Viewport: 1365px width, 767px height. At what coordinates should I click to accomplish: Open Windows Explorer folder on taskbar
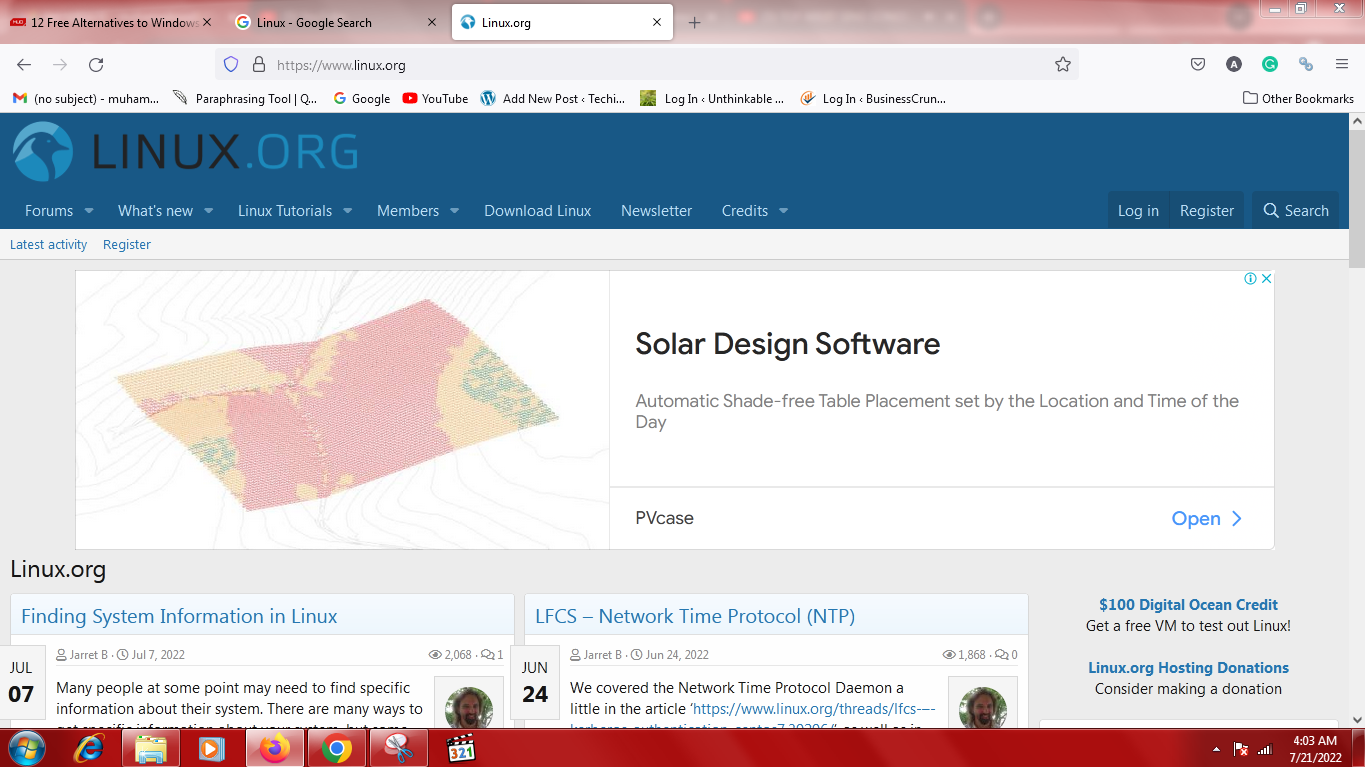pyautogui.click(x=151, y=748)
